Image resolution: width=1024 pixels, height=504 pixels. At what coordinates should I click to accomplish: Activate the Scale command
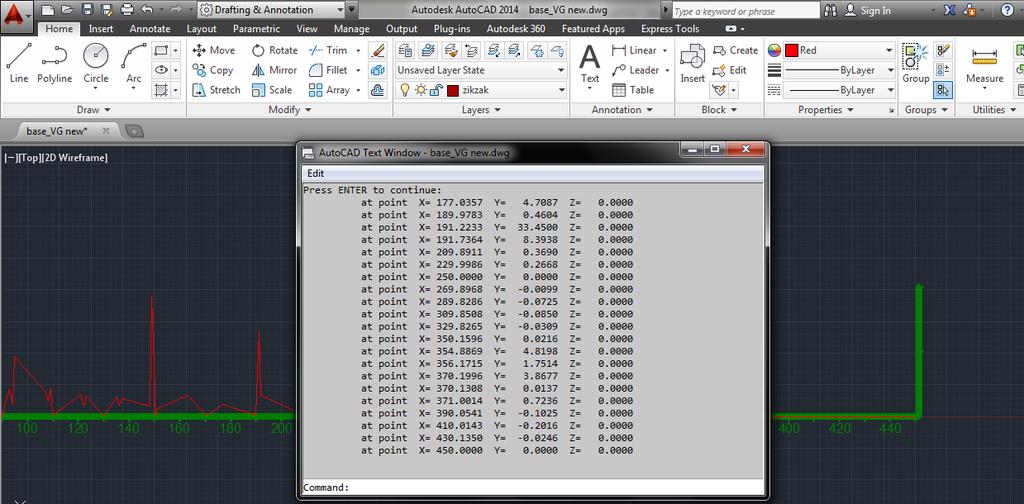pos(272,90)
